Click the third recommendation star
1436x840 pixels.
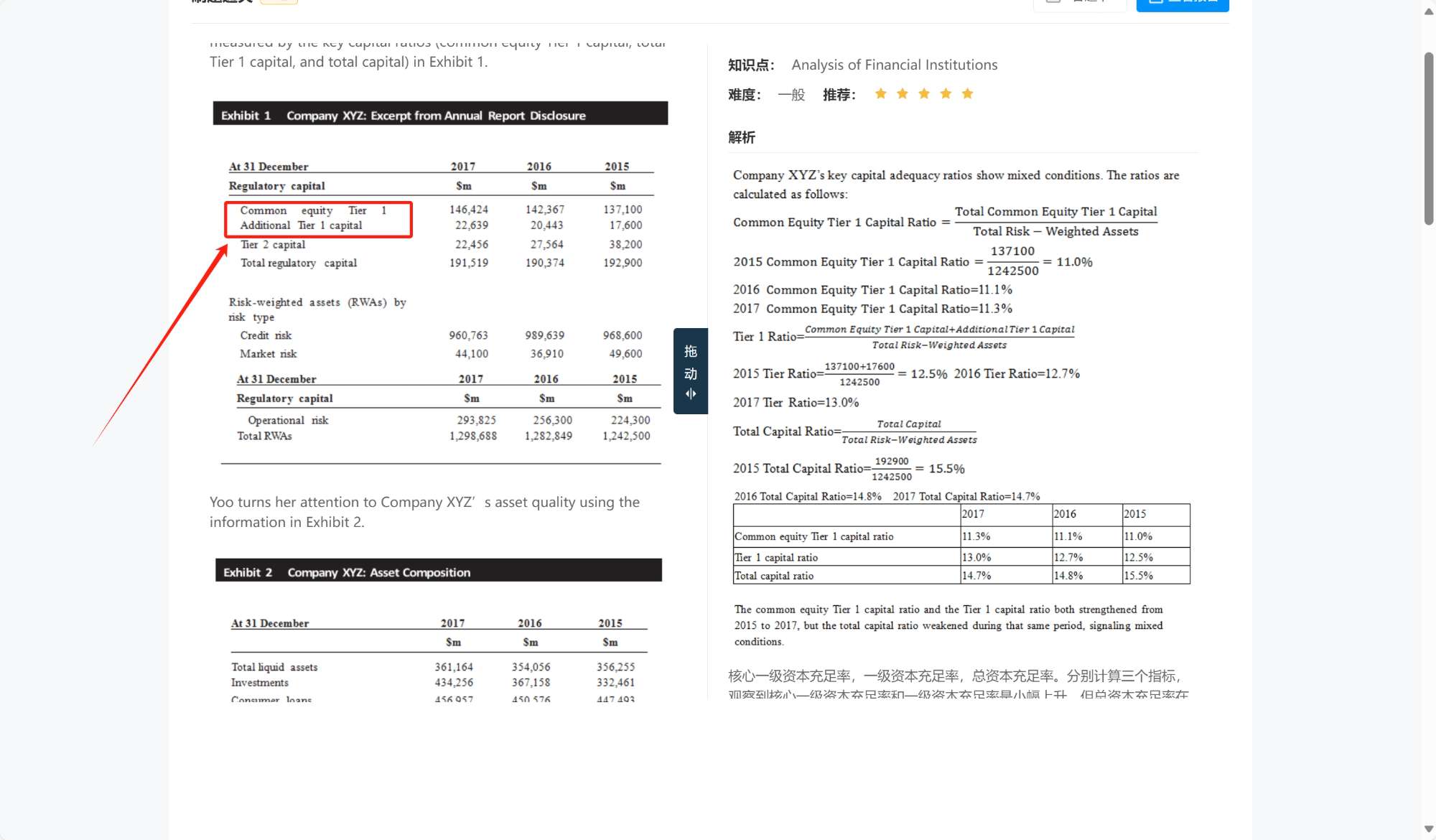(x=924, y=94)
